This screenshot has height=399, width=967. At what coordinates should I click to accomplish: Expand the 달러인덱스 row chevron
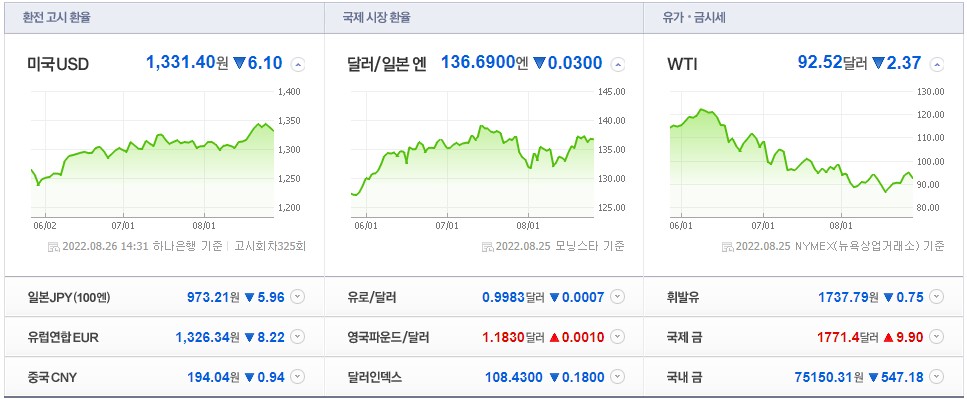tap(617, 377)
